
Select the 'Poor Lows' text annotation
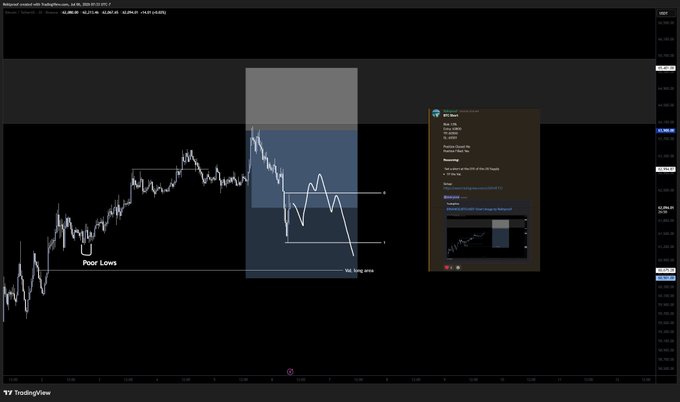[x=99, y=263]
